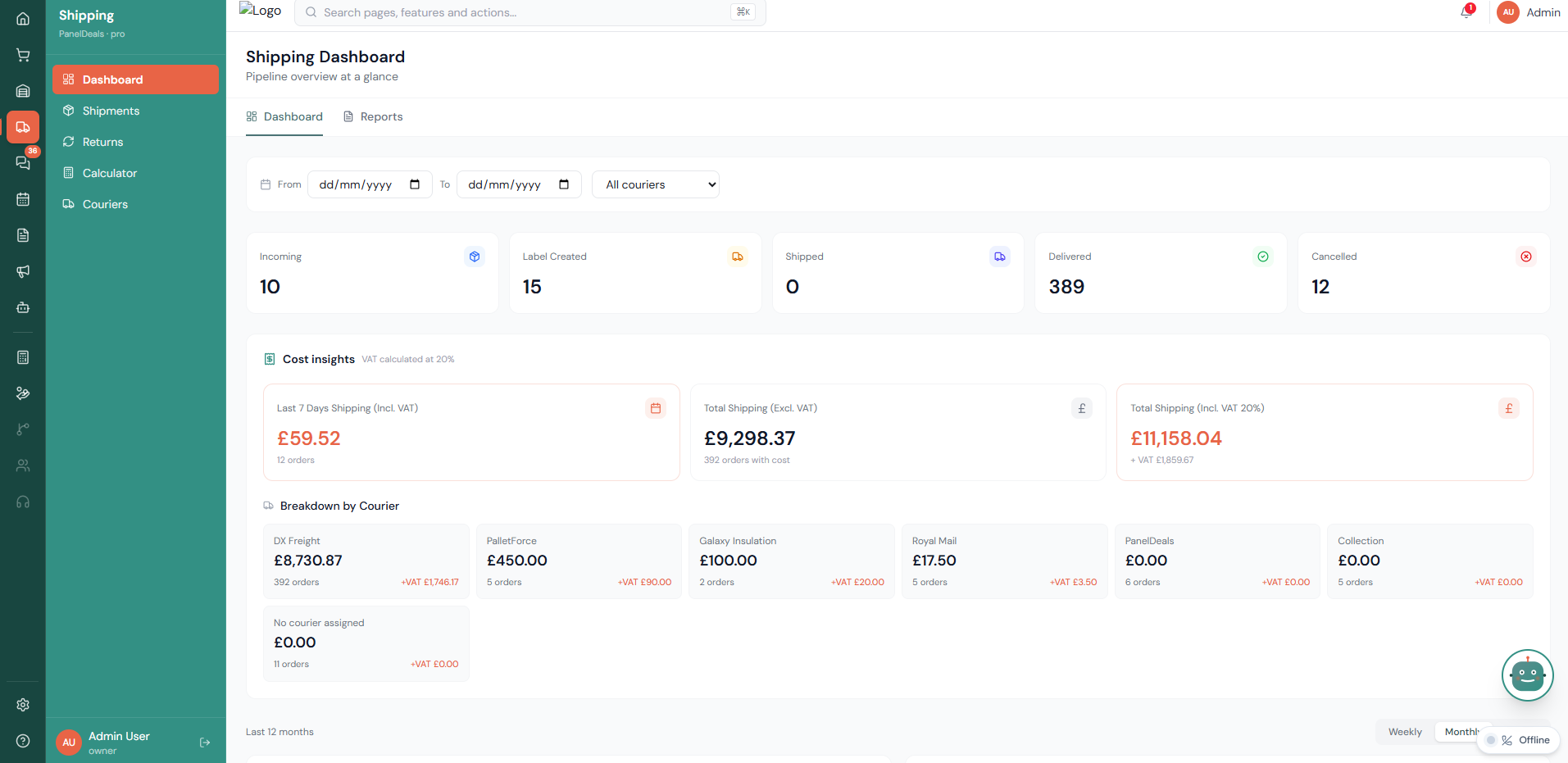Viewport: 1568px width, 763px height.
Task: Select the Dashboard tab
Action: [x=284, y=116]
